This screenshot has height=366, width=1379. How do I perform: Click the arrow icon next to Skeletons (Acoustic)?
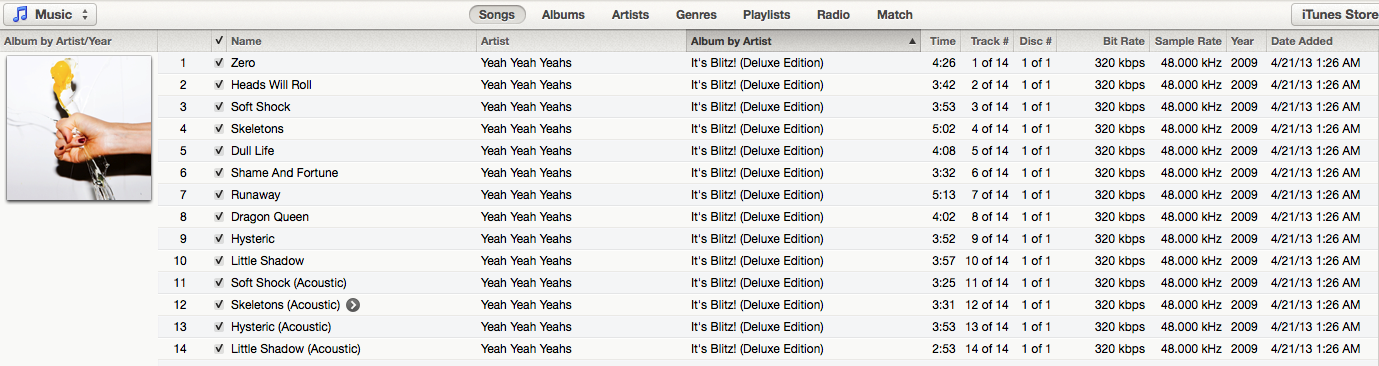tap(353, 305)
